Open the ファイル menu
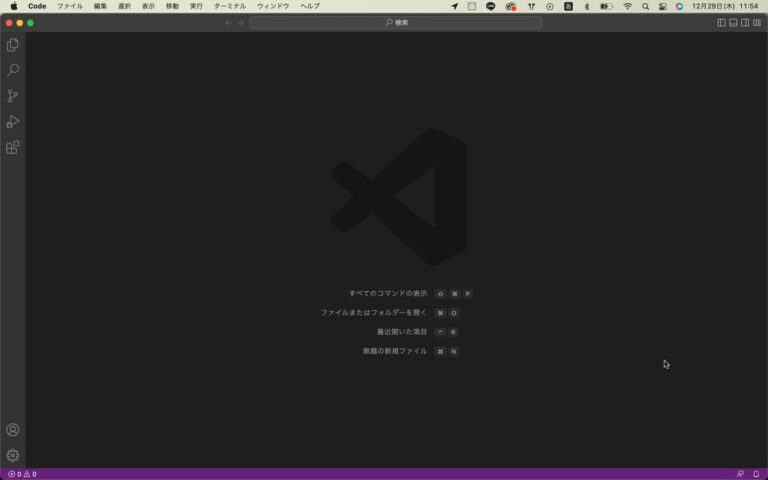The height and width of the screenshot is (480, 768). tap(70, 6)
